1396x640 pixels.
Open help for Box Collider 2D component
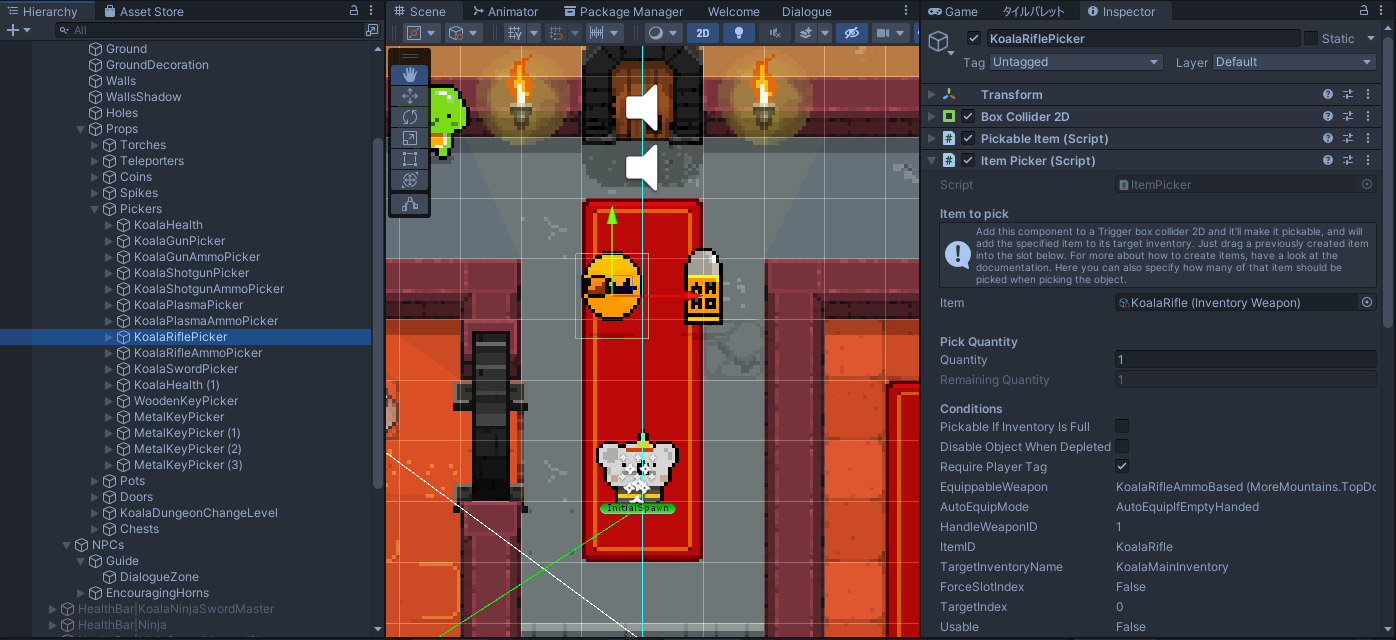tap(1327, 116)
